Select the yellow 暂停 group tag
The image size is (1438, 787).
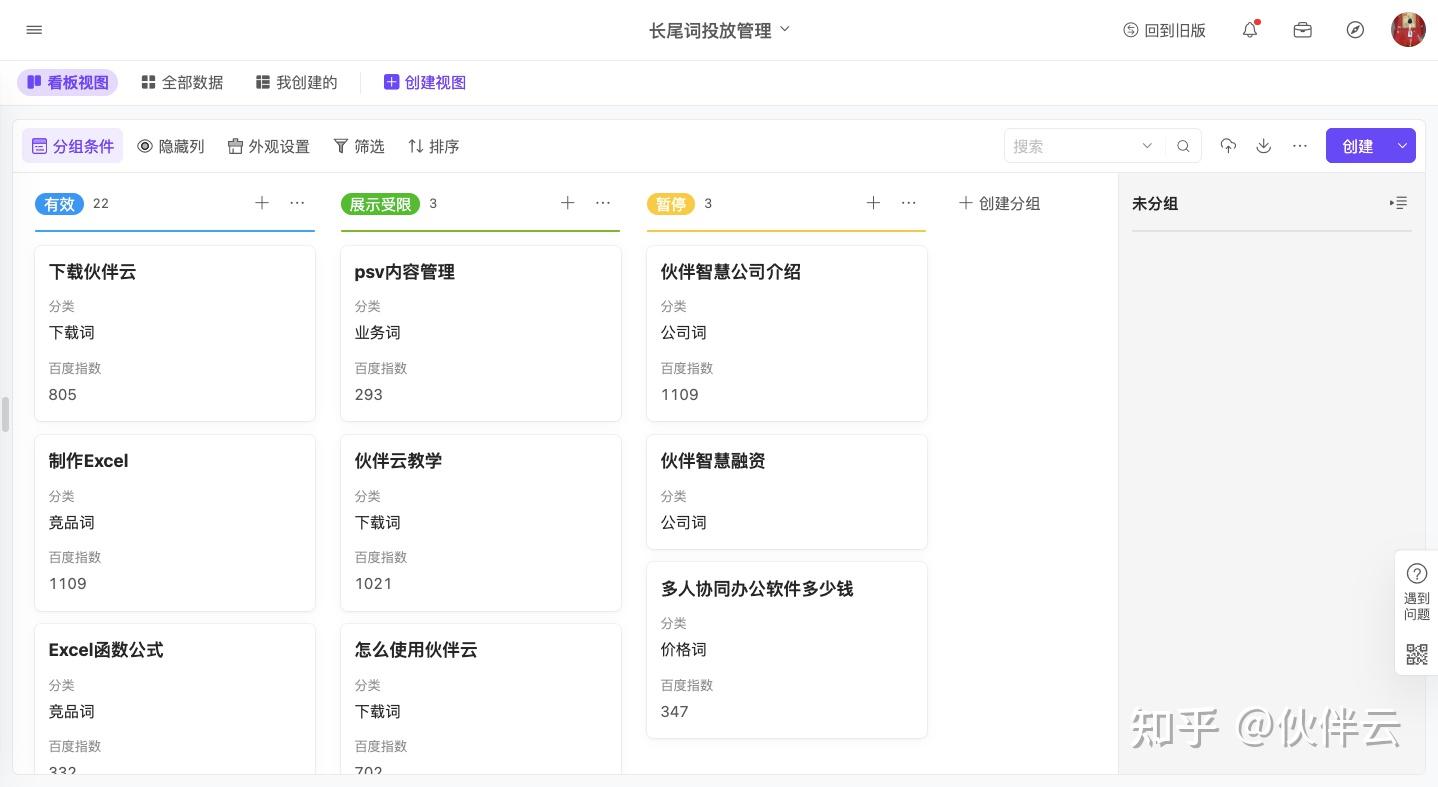point(670,204)
